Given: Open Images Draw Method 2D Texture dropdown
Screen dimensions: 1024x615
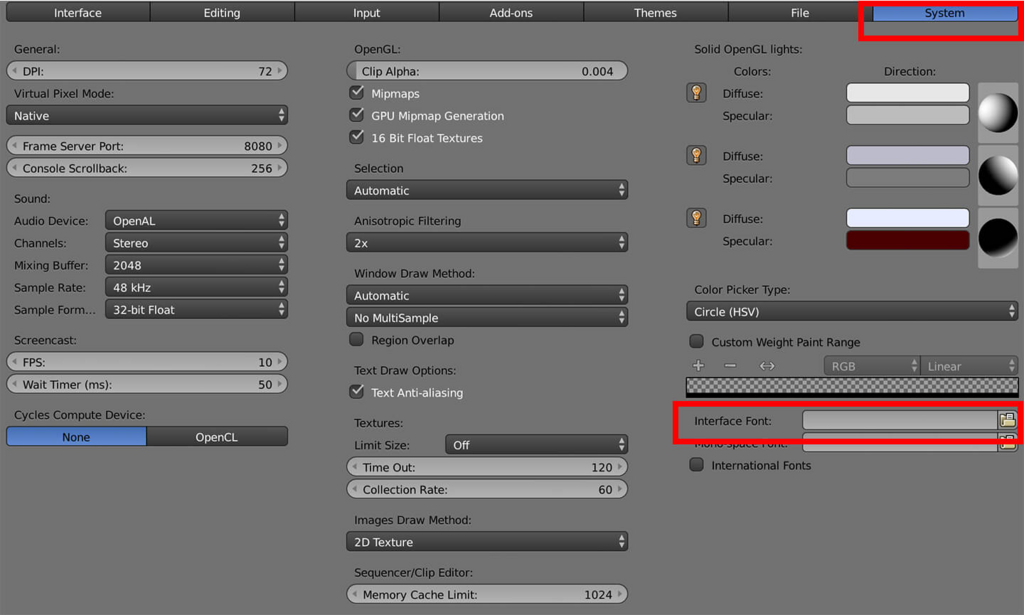Looking at the screenshot, I should tap(487, 542).
